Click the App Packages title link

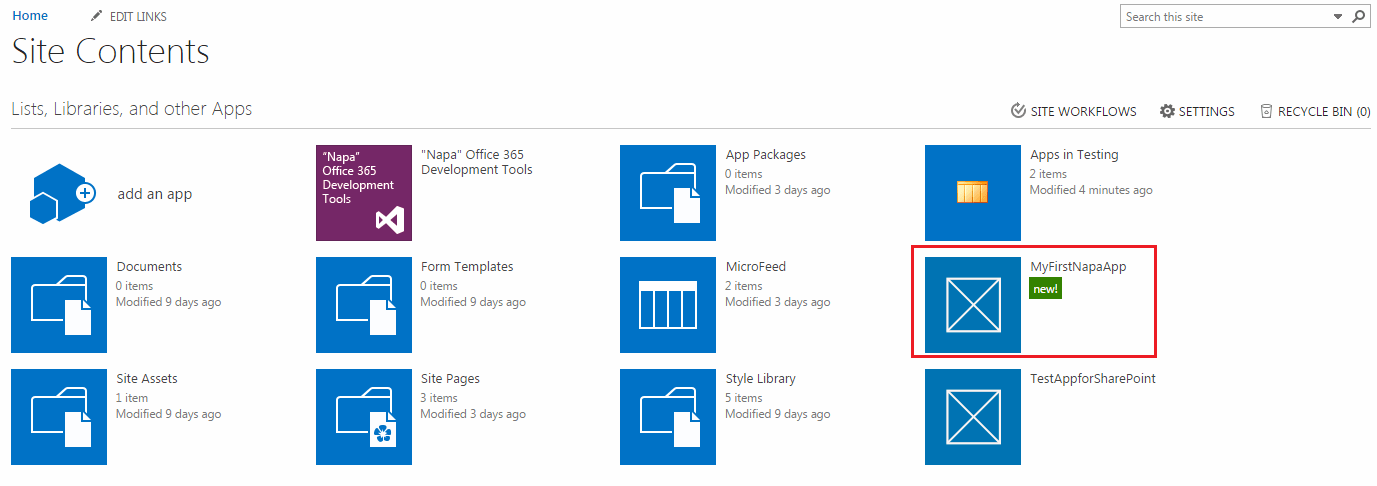[766, 154]
